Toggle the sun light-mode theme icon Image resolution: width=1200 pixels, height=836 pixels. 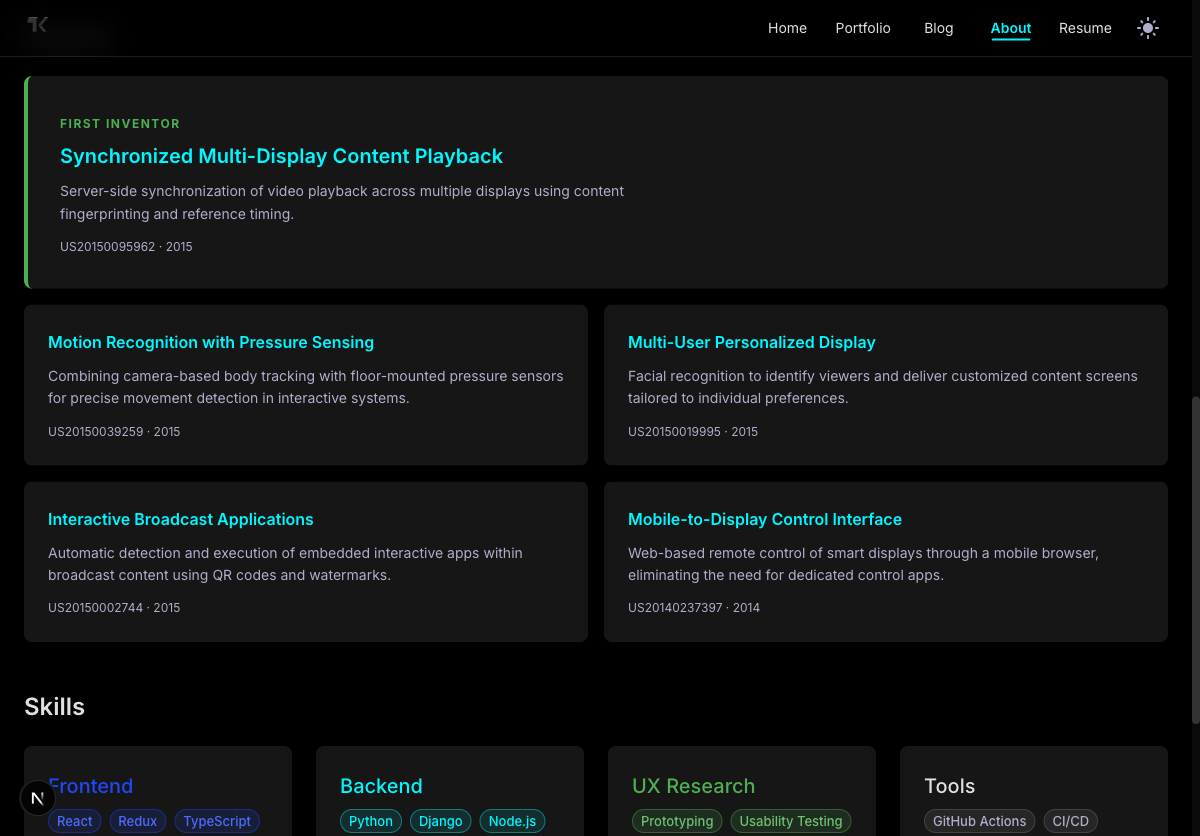point(1148,28)
